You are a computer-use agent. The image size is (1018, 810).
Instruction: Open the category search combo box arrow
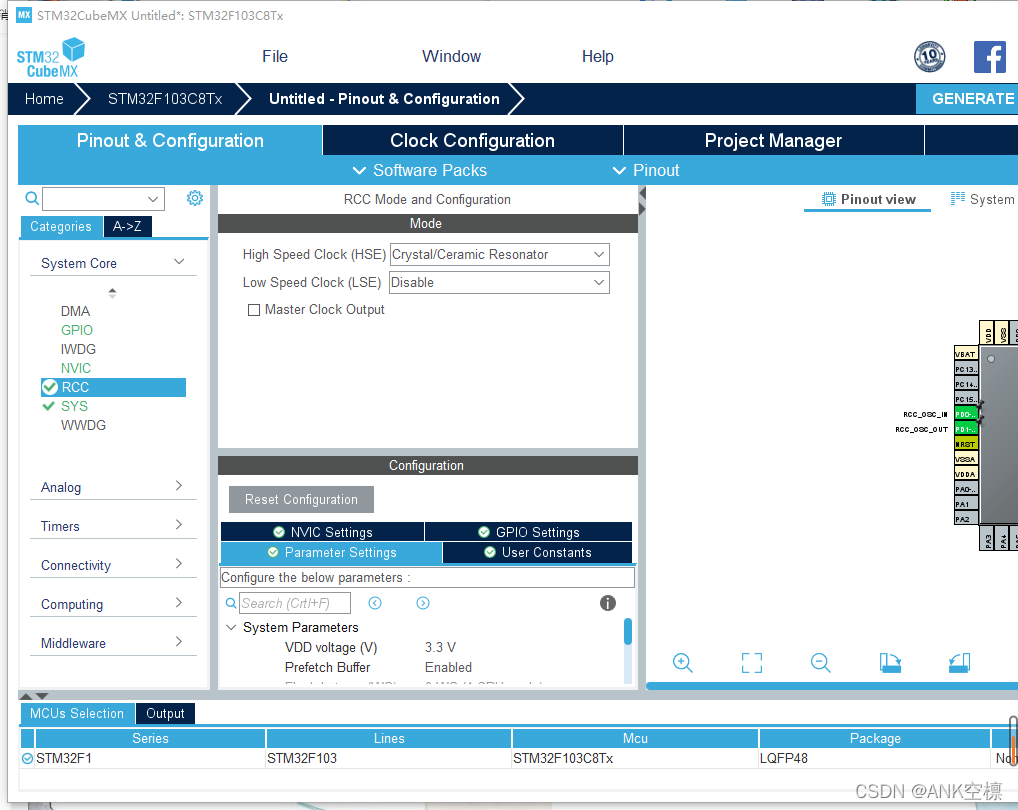[153, 199]
